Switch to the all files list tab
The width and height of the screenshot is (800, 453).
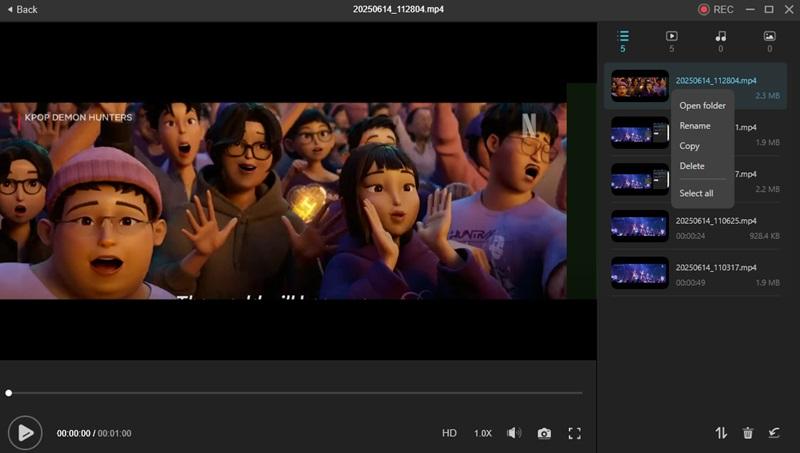623,40
